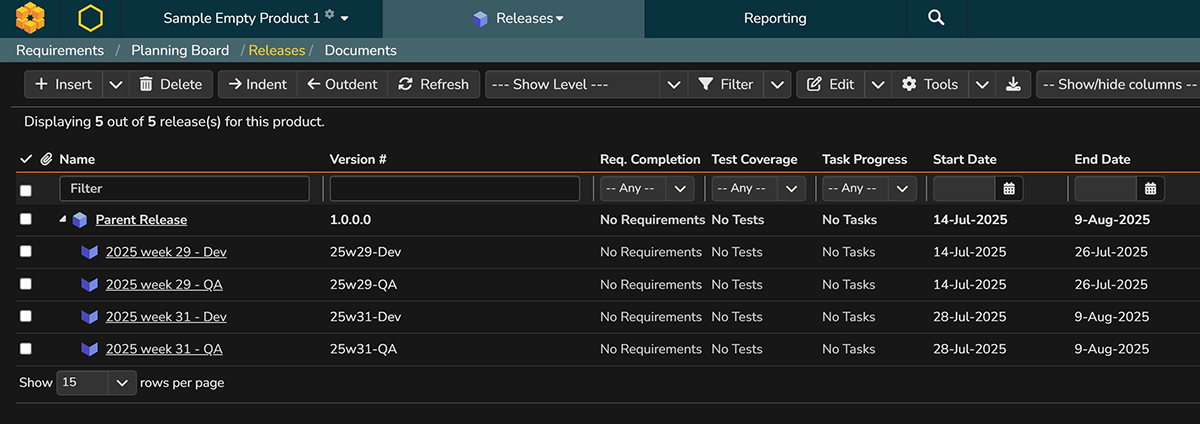Viewport: 1200px width, 424px height.
Task: Select the Parent Release row checkbox
Action: [x=26, y=220]
